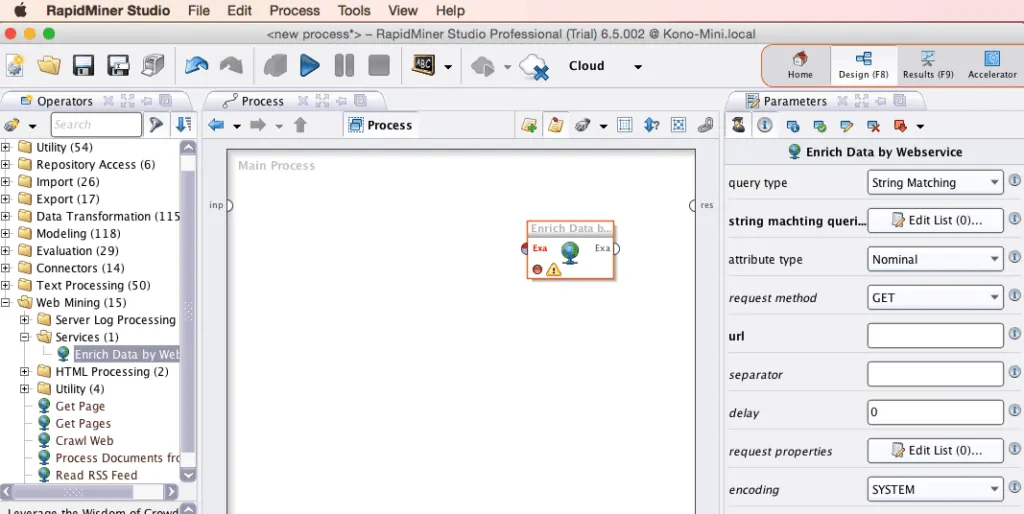
Task: Click the sort operators arrow icon
Action: pyautogui.click(x=184, y=124)
